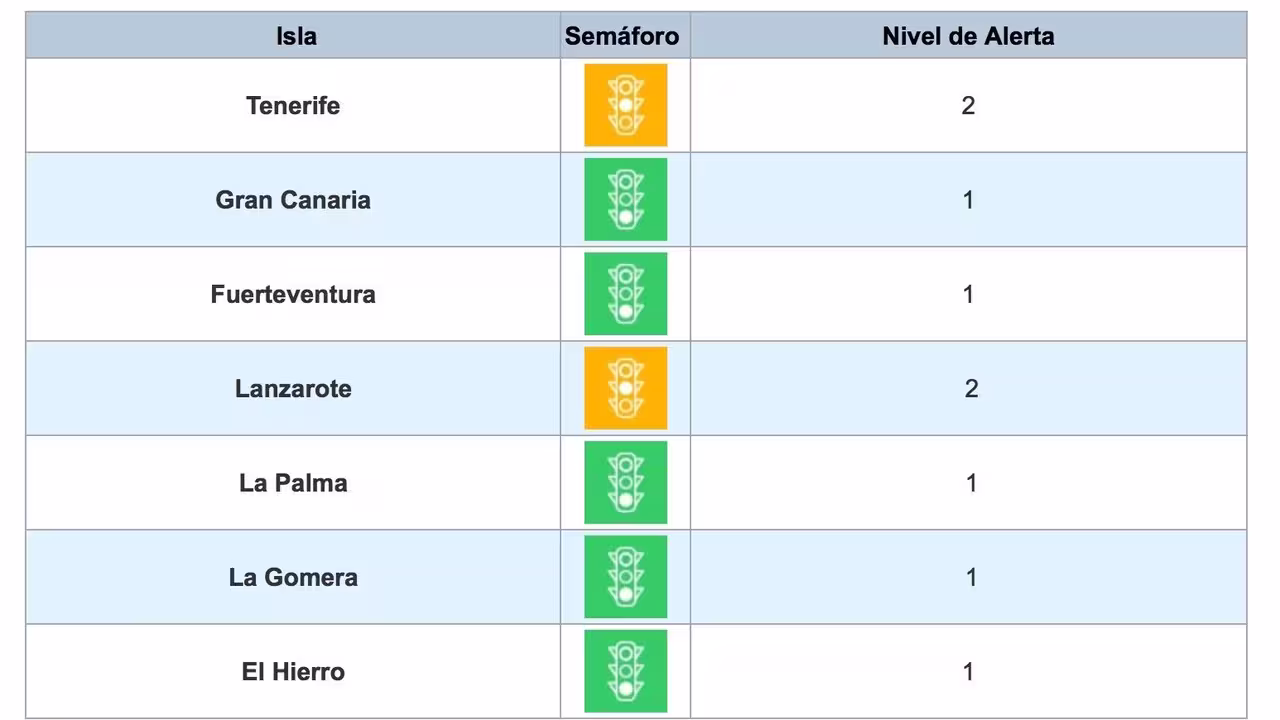Select the La Palma row label
This screenshot has width=1280, height=720.
click(293, 482)
